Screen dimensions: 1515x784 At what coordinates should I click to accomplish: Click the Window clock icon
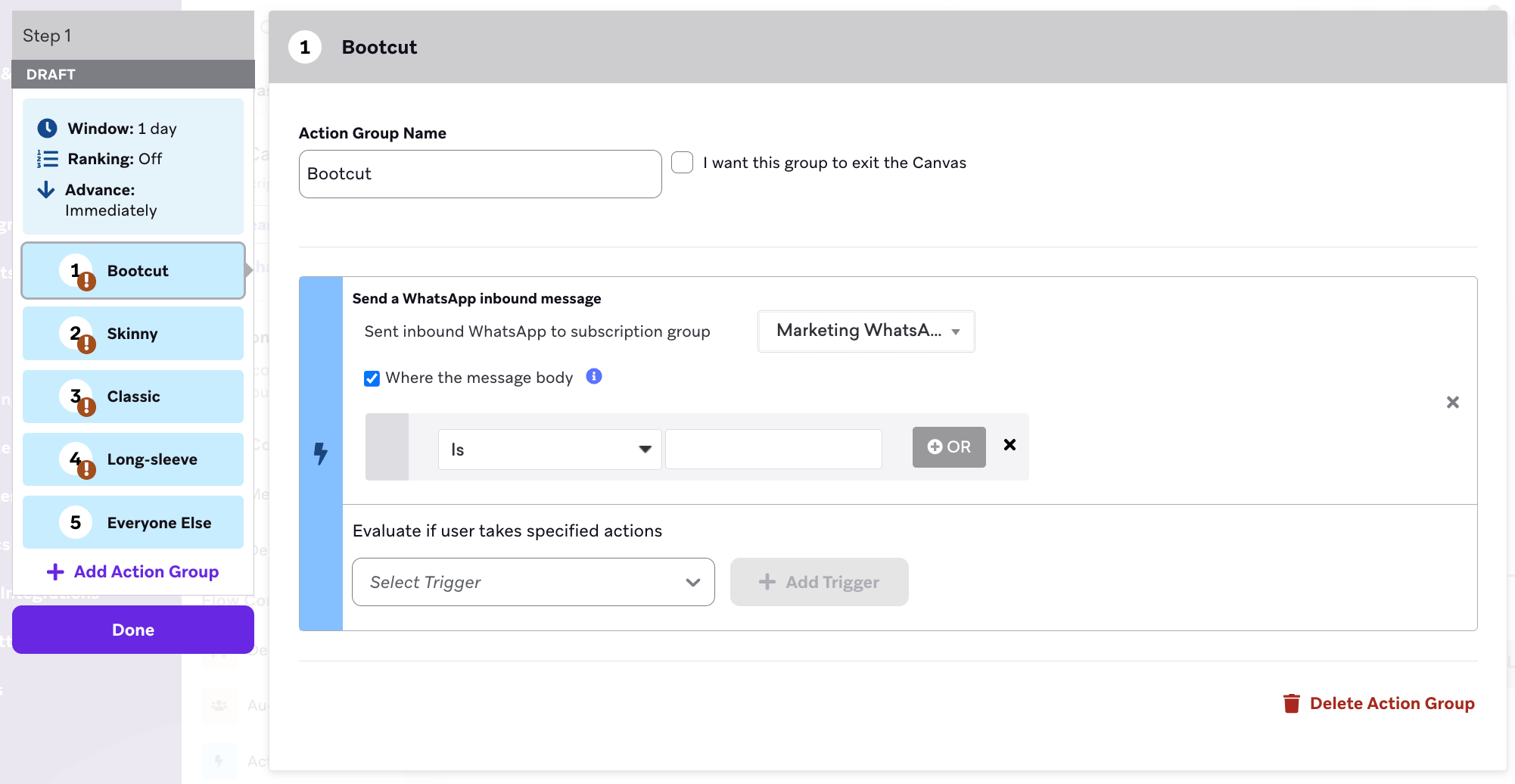pyautogui.click(x=48, y=129)
